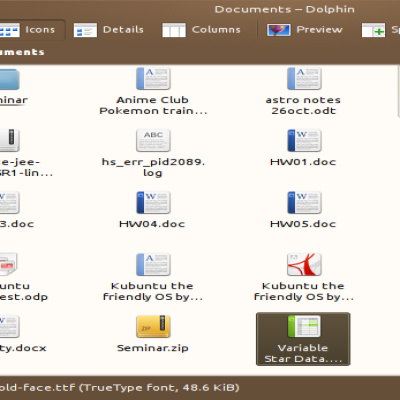Screen dimensions: 400x400
Task: Select the Kubuntu the friendly OS PDF icon
Action: (304, 264)
